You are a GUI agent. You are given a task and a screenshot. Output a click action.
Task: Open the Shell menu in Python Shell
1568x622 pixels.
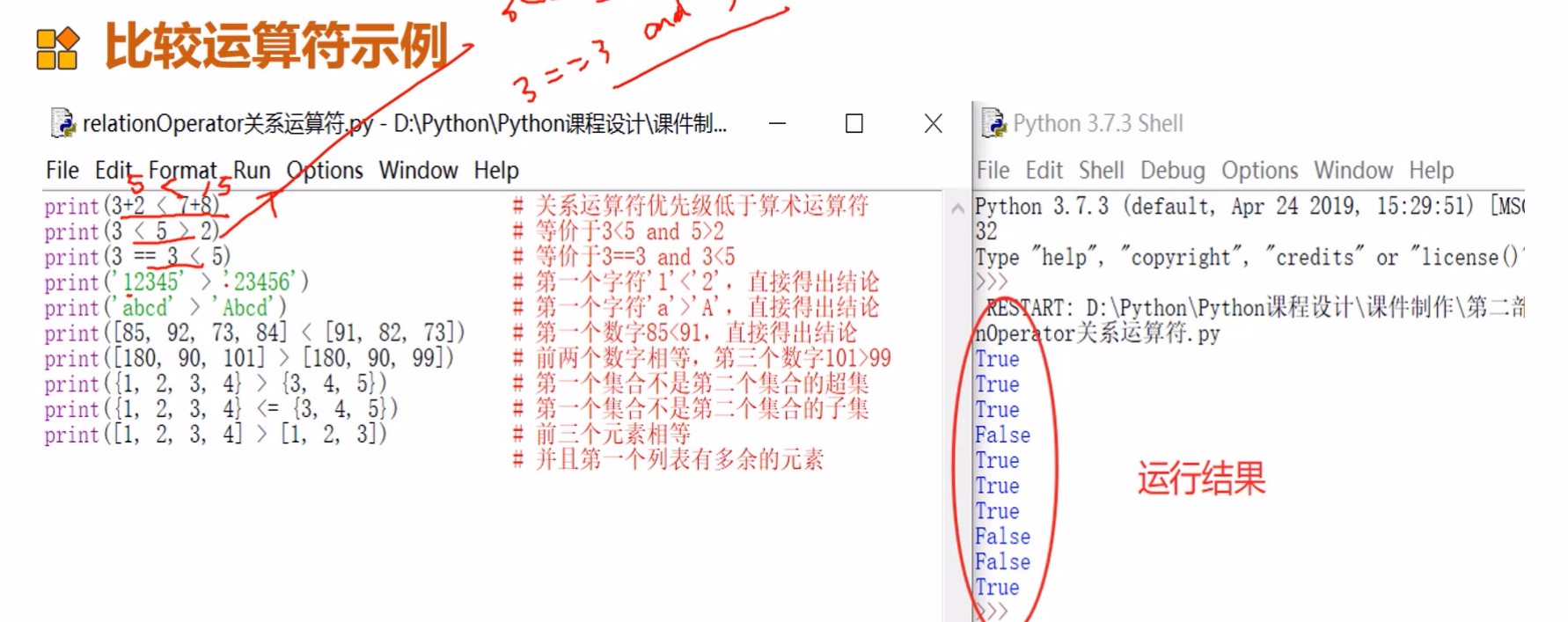click(x=1102, y=170)
